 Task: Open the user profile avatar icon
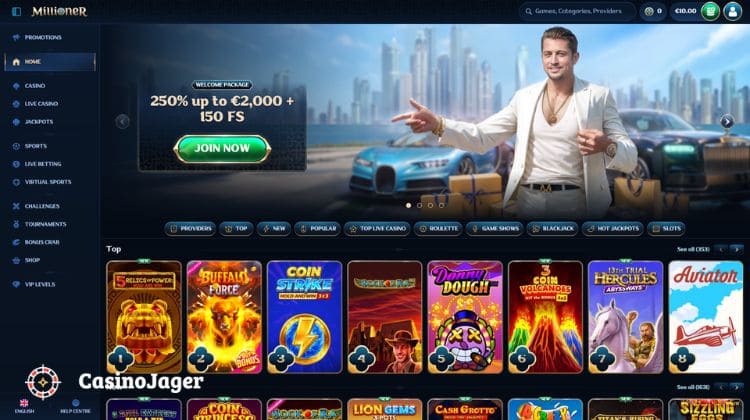point(732,11)
